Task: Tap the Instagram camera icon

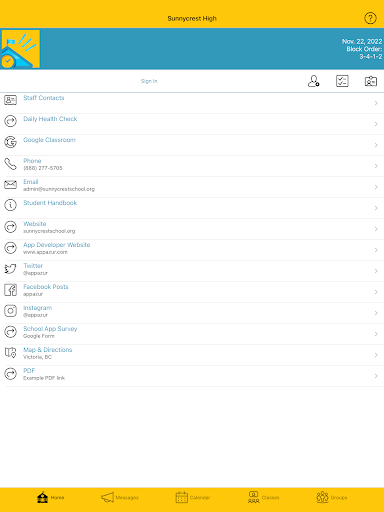Action: [x=10, y=311]
